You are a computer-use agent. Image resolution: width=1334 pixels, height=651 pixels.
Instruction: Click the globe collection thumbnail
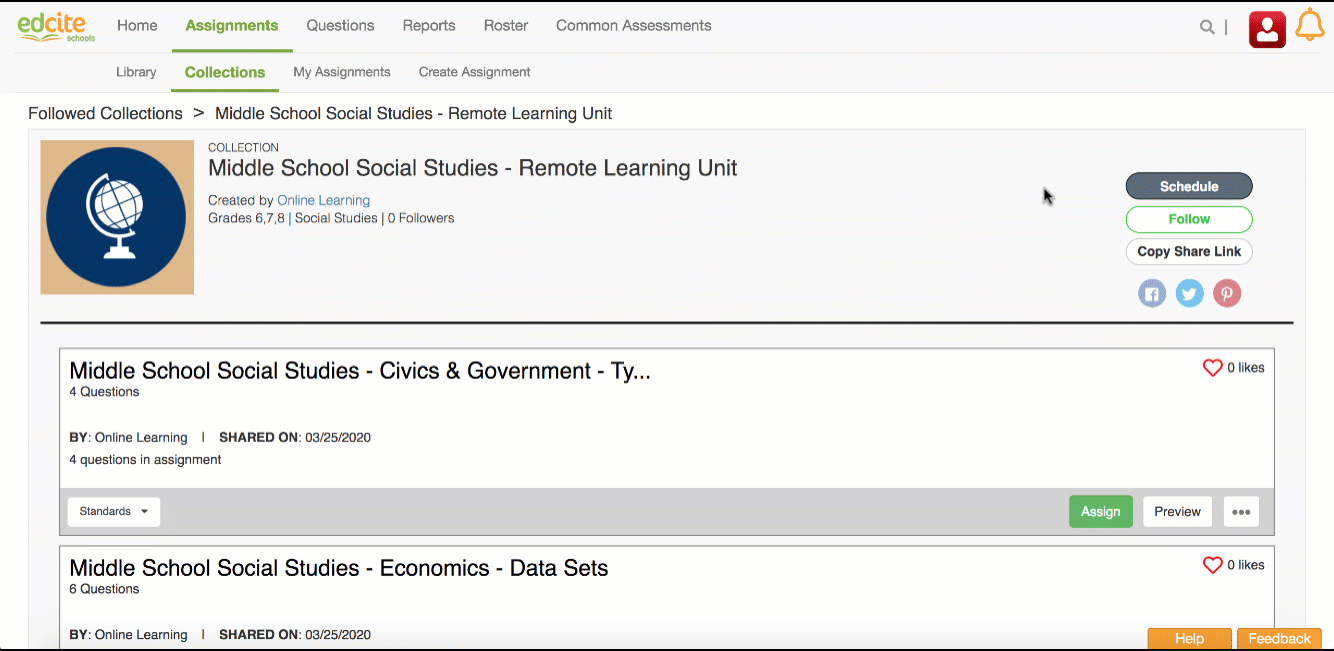(116, 217)
